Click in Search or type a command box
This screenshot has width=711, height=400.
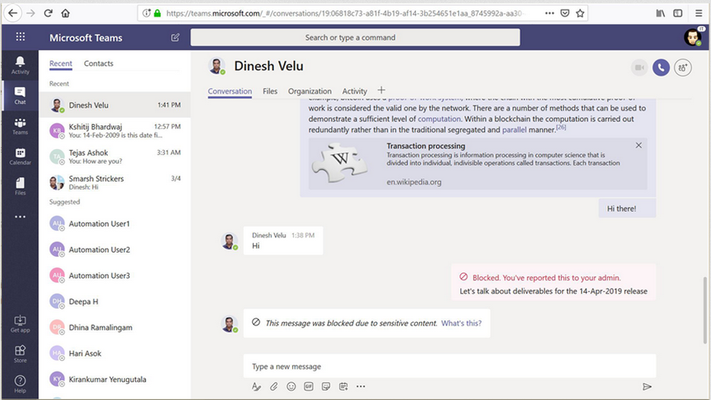click(355, 37)
